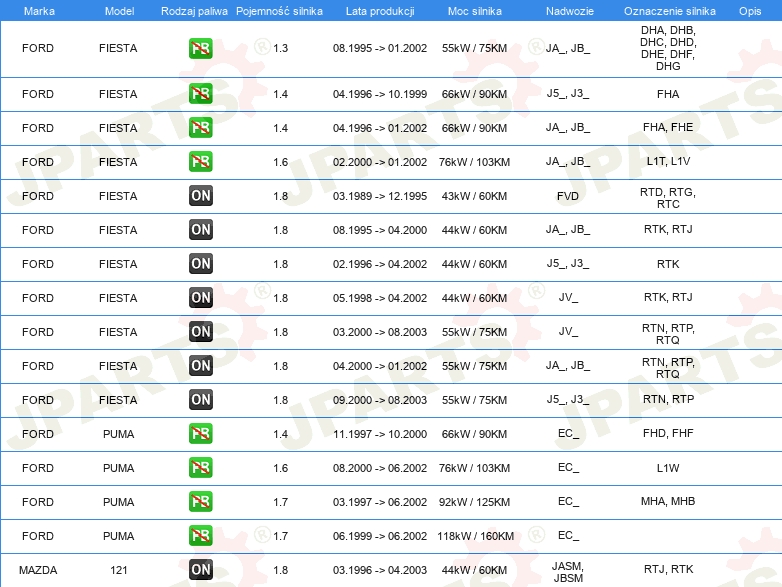Select the L1T, L1V engine code cell
Image resolution: width=782 pixels, height=587 pixels.
coord(668,161)
